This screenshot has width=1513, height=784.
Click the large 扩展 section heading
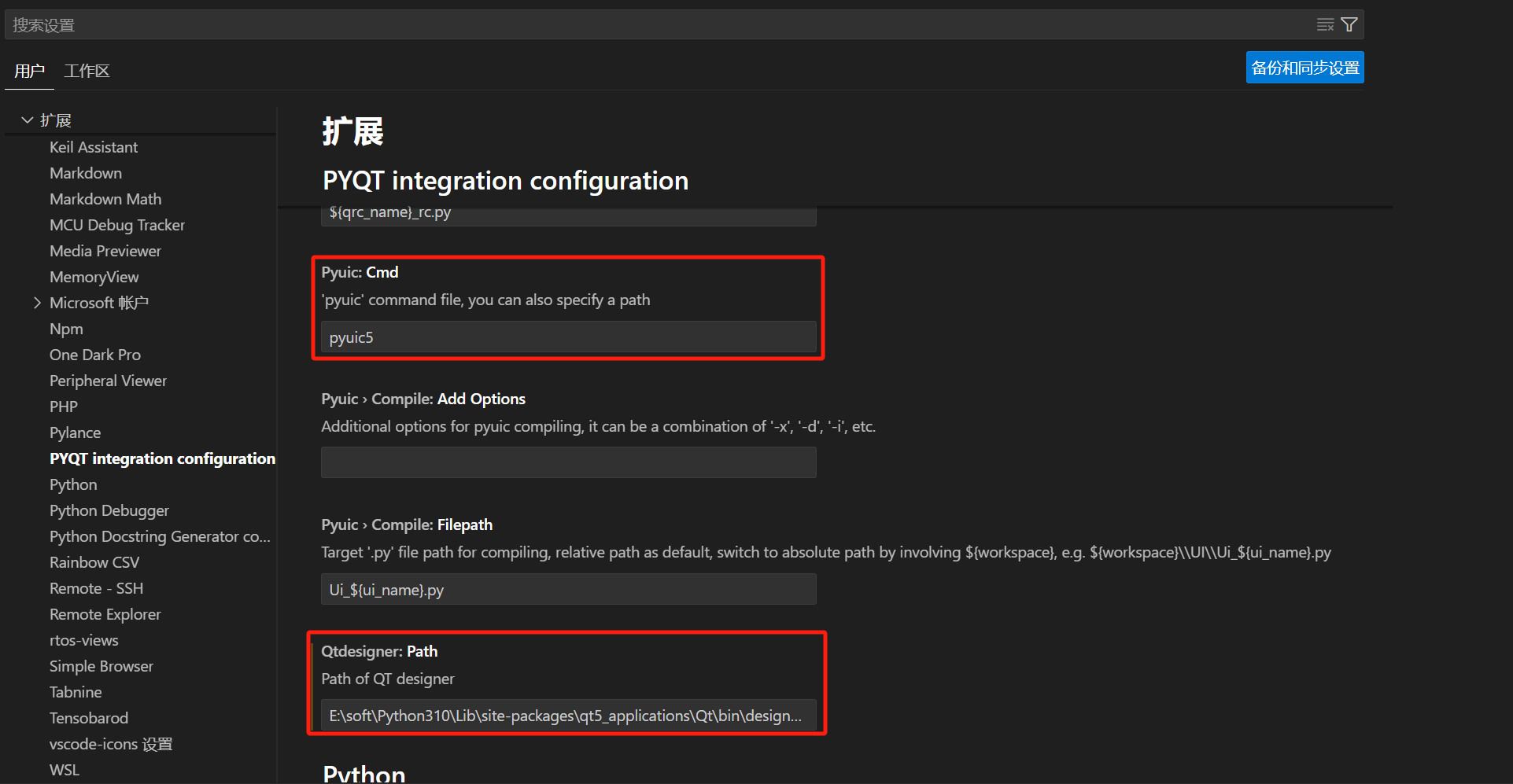(x=353, y=131)
